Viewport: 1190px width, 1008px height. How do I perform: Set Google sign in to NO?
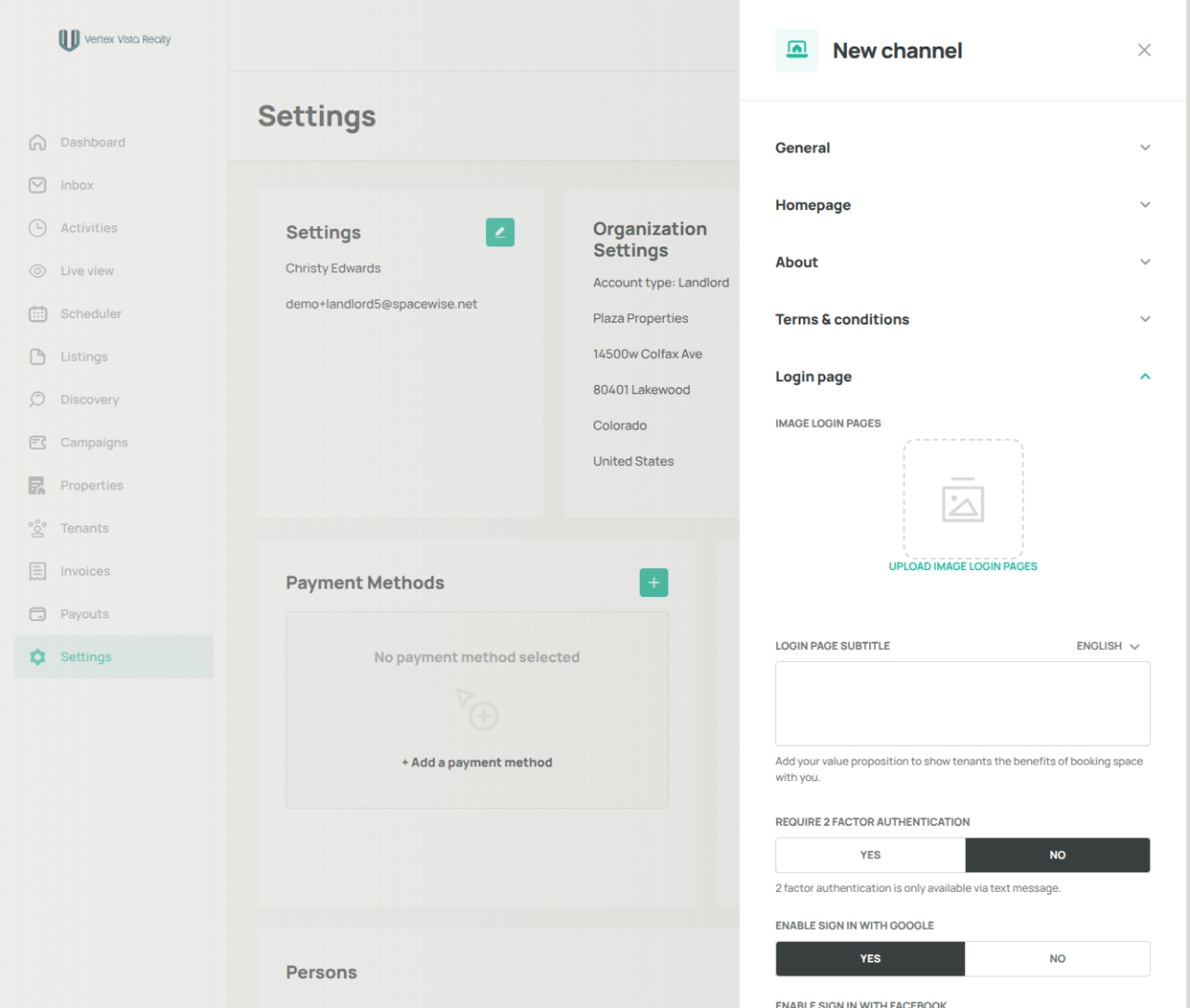click(1057, 959)
